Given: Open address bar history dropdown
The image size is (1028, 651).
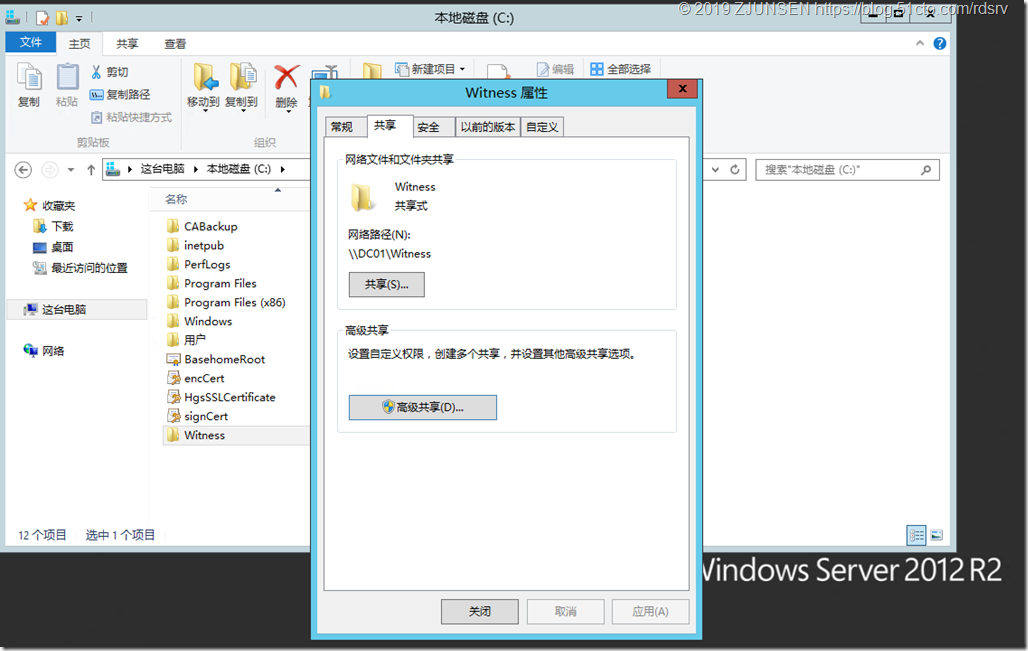Looking at the screenshot, I should (715, 170).
